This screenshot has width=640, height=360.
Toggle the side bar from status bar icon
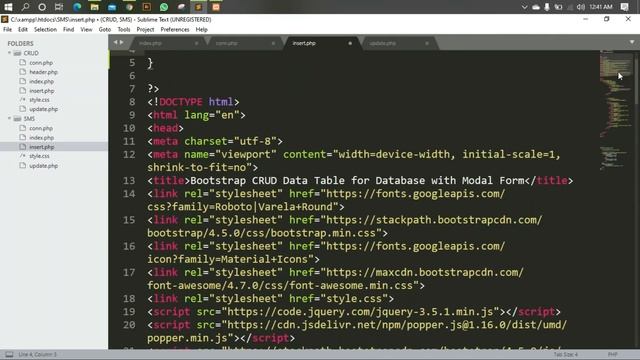(x=9, y=354)
